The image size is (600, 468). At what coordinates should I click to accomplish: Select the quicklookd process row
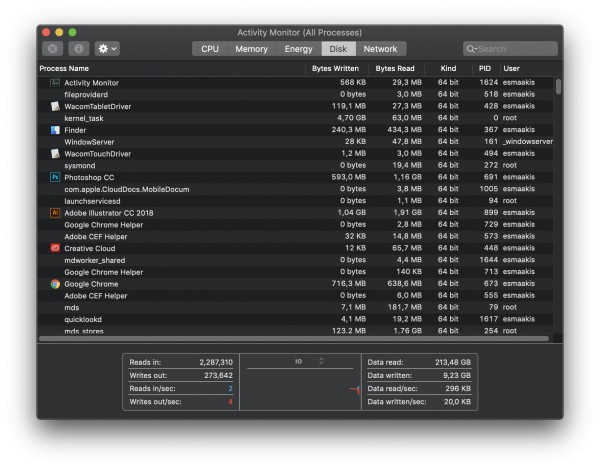click(x=295, y=319)
